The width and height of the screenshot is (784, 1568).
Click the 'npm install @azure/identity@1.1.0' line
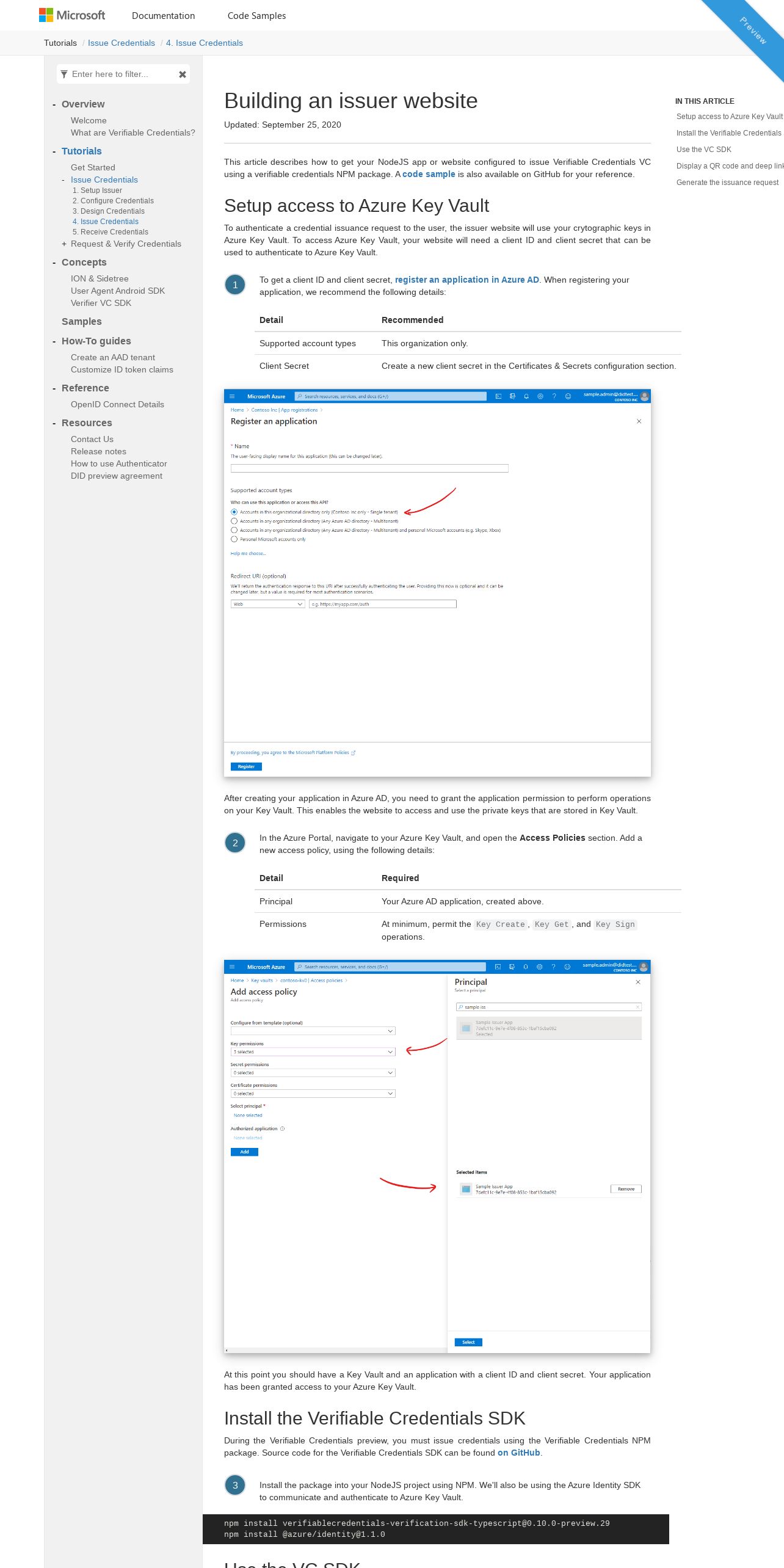[x=305, y=1534]
